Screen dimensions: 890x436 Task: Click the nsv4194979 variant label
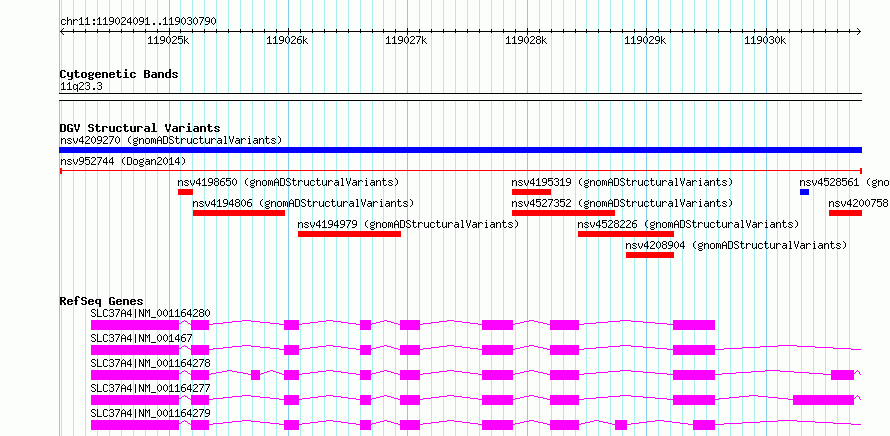(x=408, y=224)
